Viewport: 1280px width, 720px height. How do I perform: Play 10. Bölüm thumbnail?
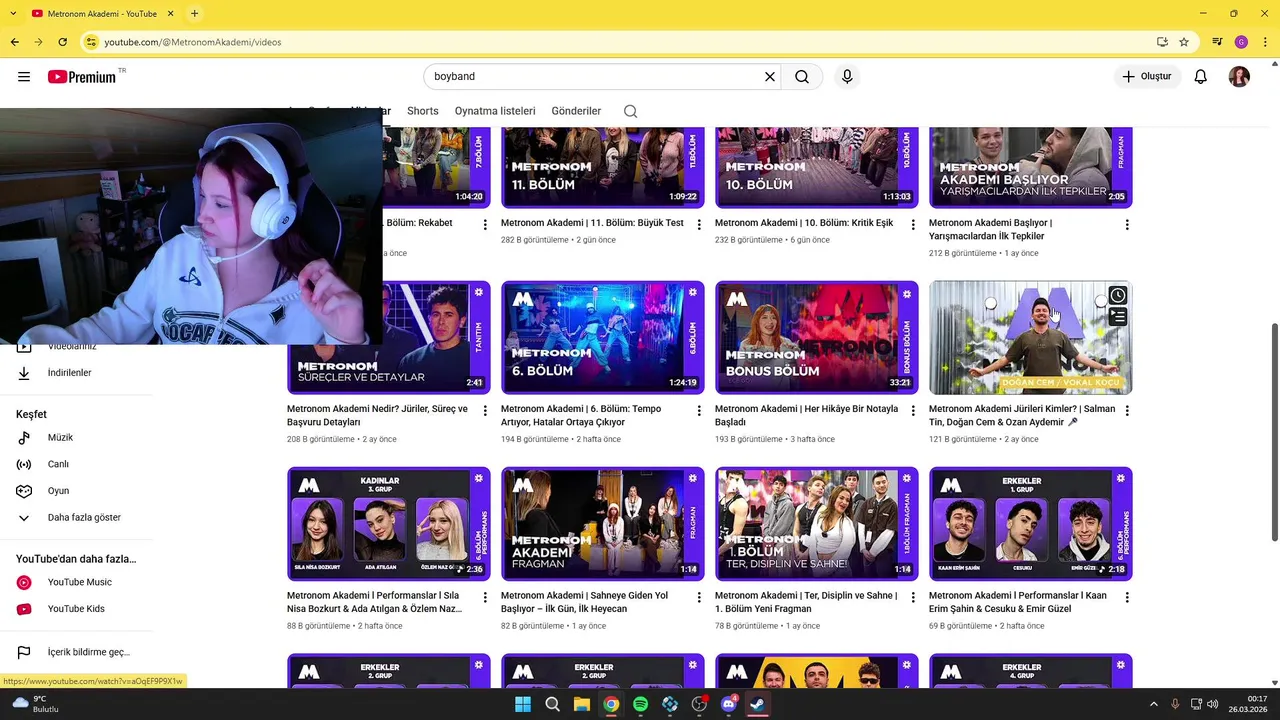[816, 167]
